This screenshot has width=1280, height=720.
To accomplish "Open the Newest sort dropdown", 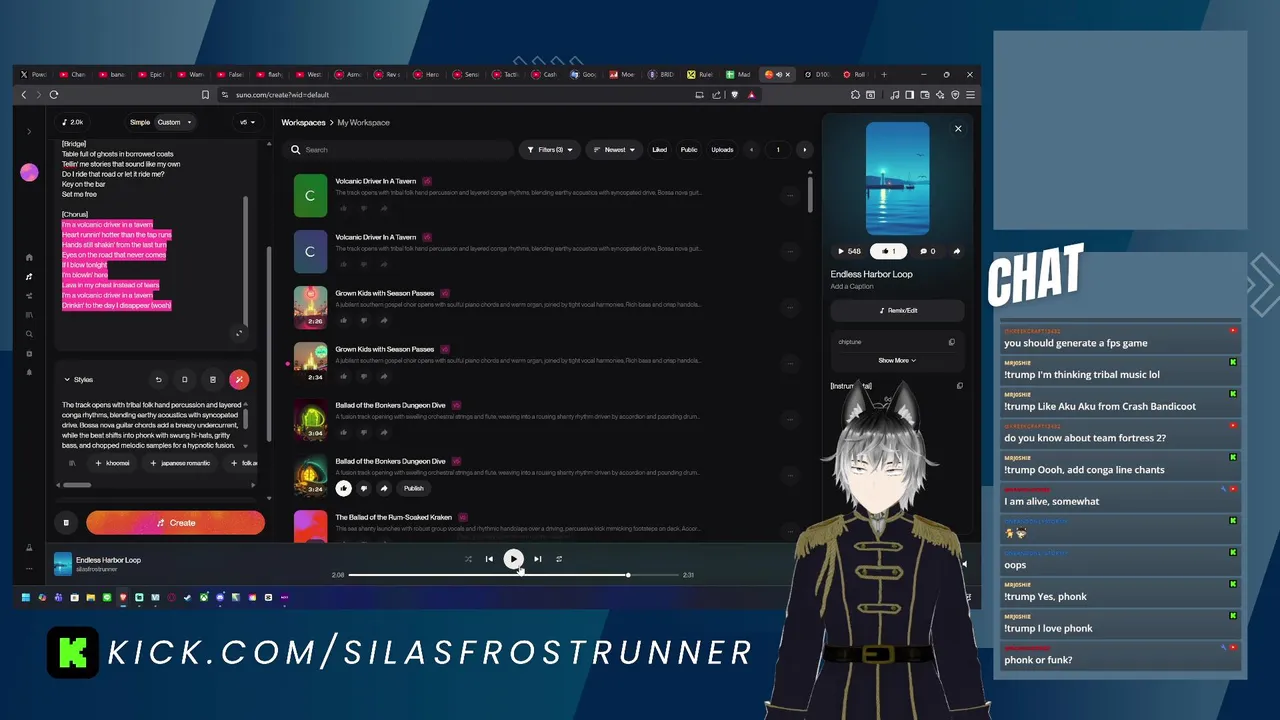I will click(x=614, y=150).
